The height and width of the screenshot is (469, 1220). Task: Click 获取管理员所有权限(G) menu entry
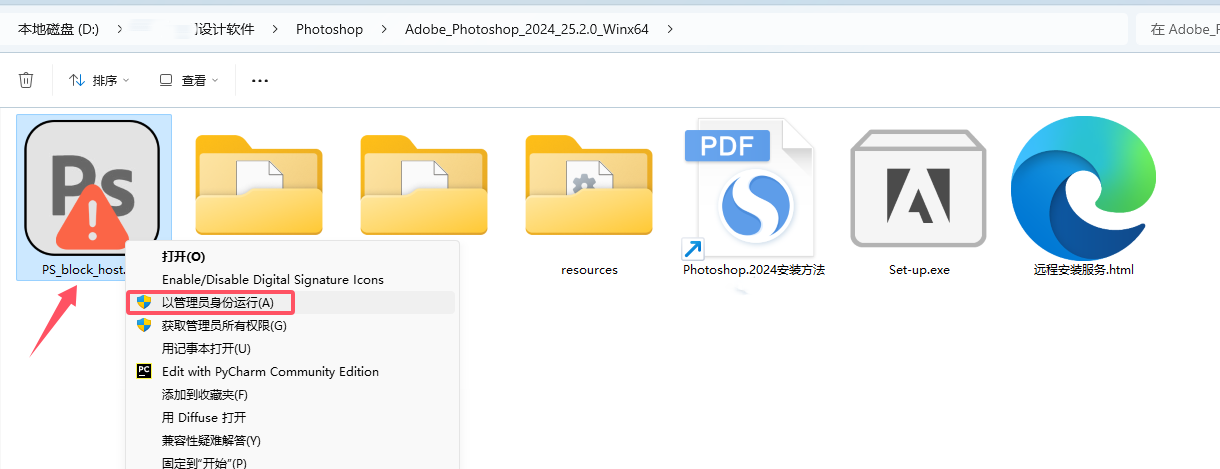tap(224, 325)
